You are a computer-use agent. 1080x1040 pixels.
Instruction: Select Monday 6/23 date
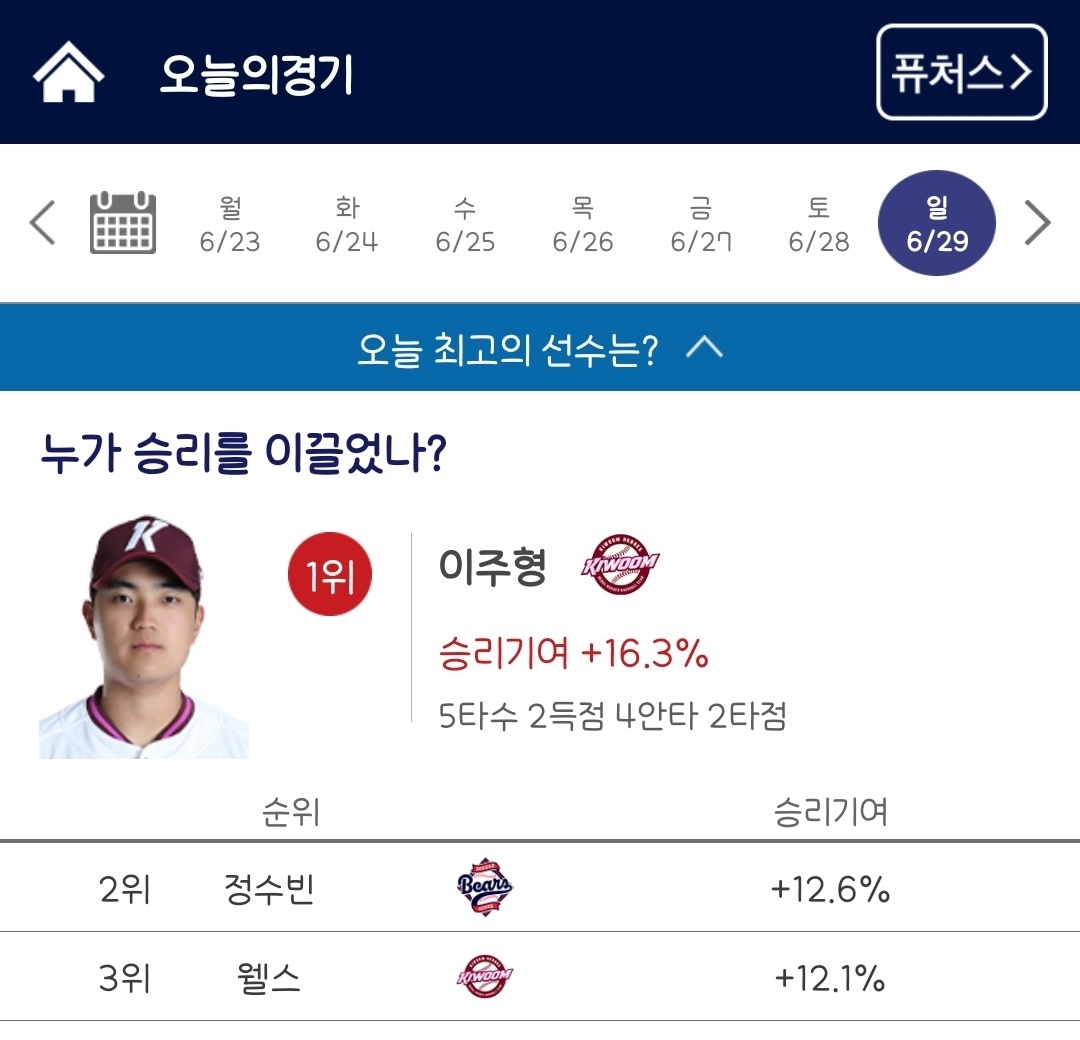coord(230,224)
